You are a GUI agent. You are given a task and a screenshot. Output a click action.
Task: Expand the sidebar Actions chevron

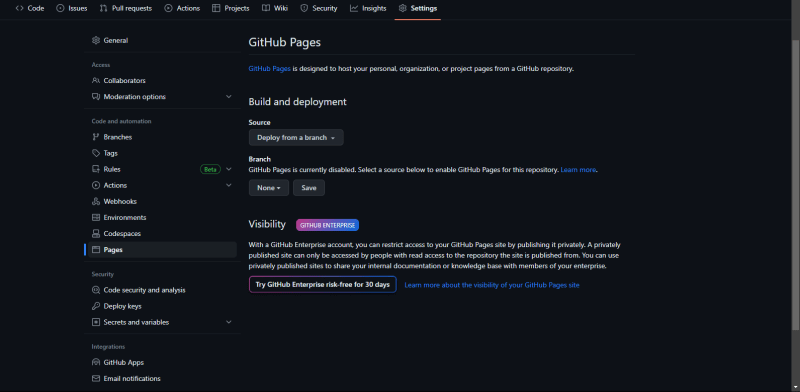click(x=229, y=185)
